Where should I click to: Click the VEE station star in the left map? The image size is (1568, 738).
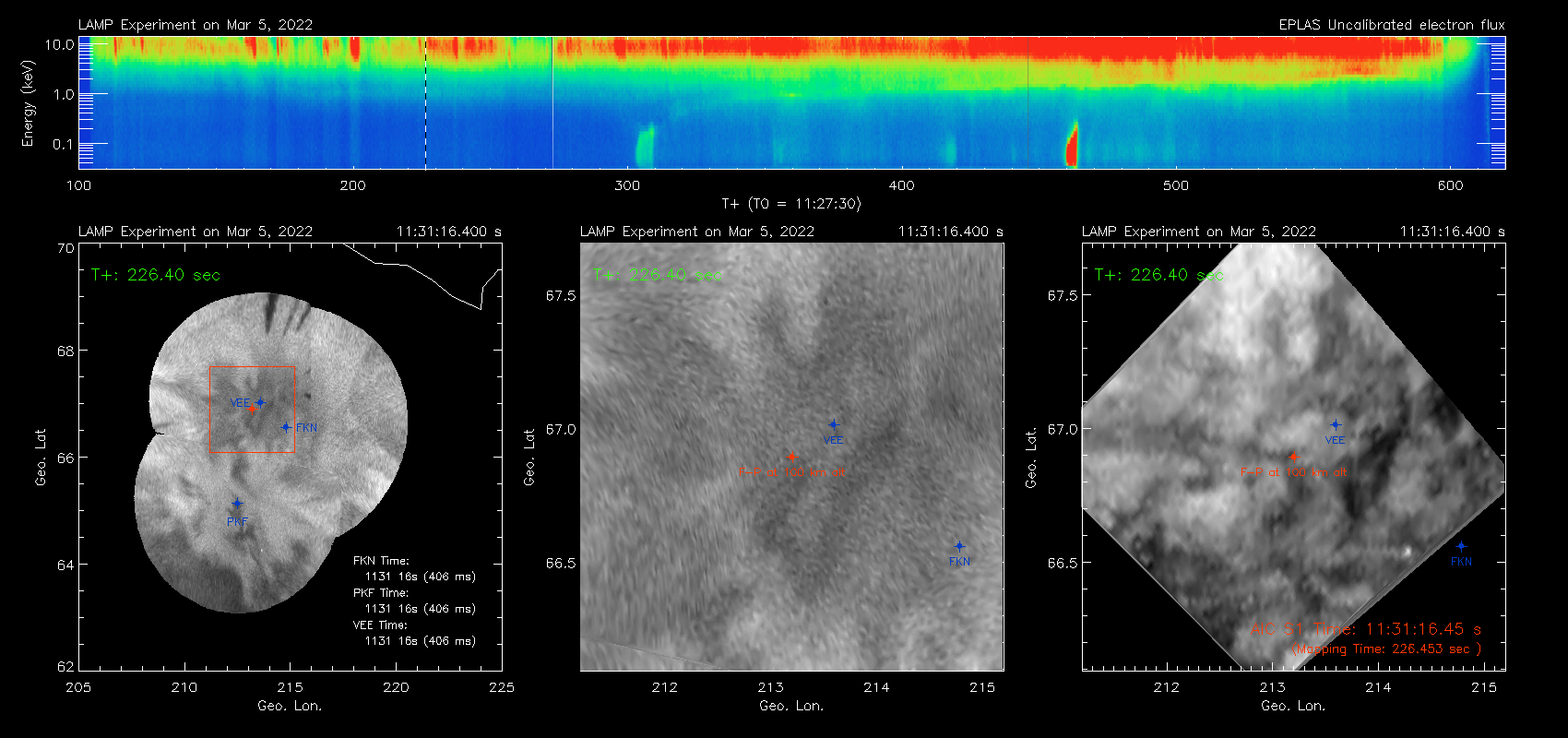[x=260, y=402]
